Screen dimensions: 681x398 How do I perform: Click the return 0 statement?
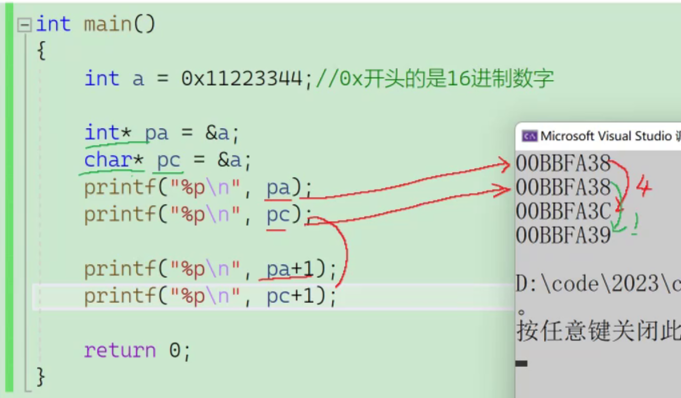[x=137, y=350]
